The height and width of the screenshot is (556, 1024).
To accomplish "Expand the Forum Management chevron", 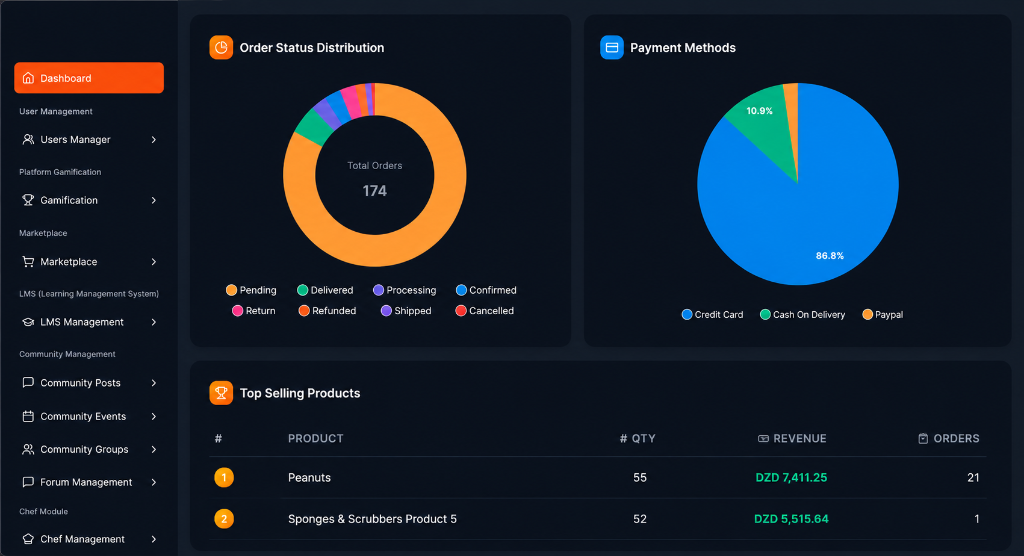I will coord(153,482).
